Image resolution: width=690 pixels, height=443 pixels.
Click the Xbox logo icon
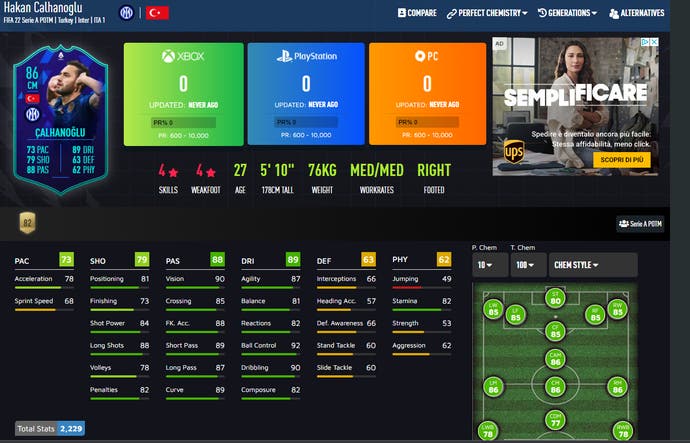pyautogui.click(x=168, y=56)
